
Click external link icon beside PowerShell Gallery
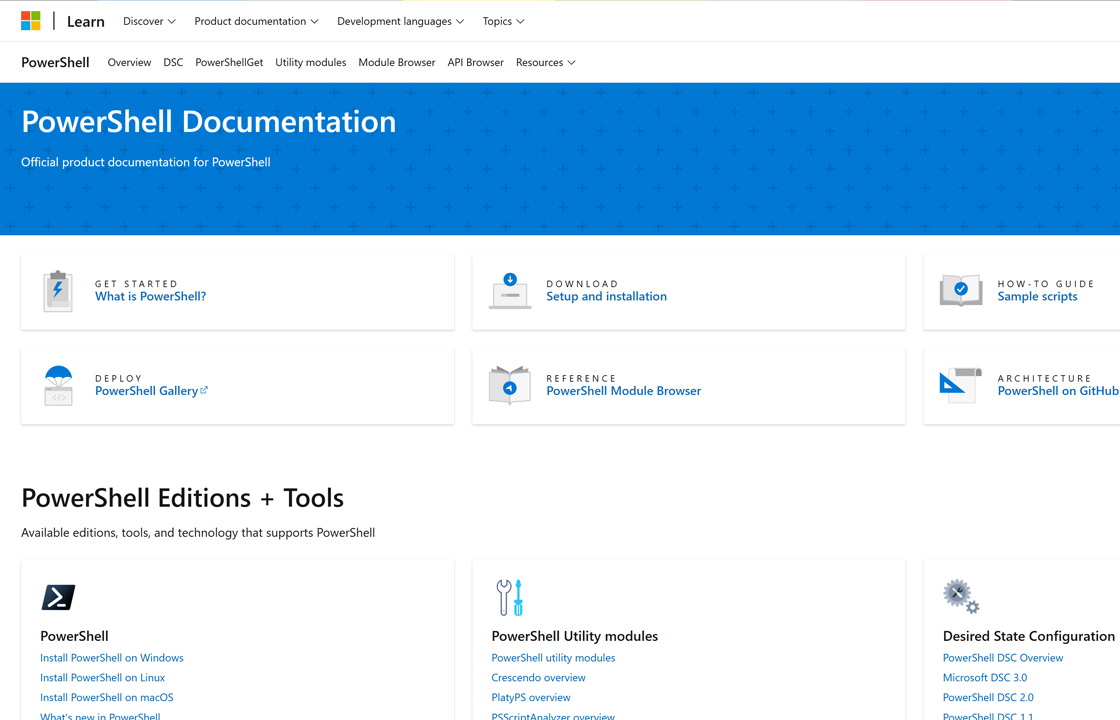coord(204,390)
